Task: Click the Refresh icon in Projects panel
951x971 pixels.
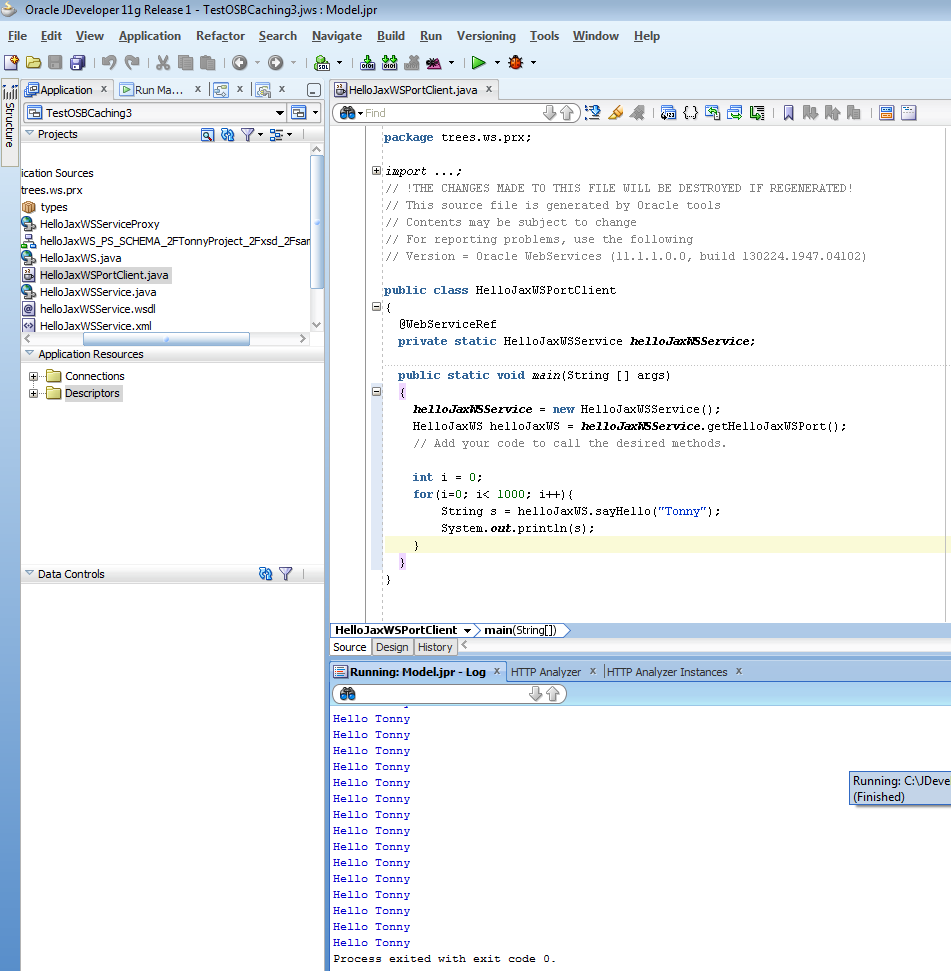Action: (227, 134)
